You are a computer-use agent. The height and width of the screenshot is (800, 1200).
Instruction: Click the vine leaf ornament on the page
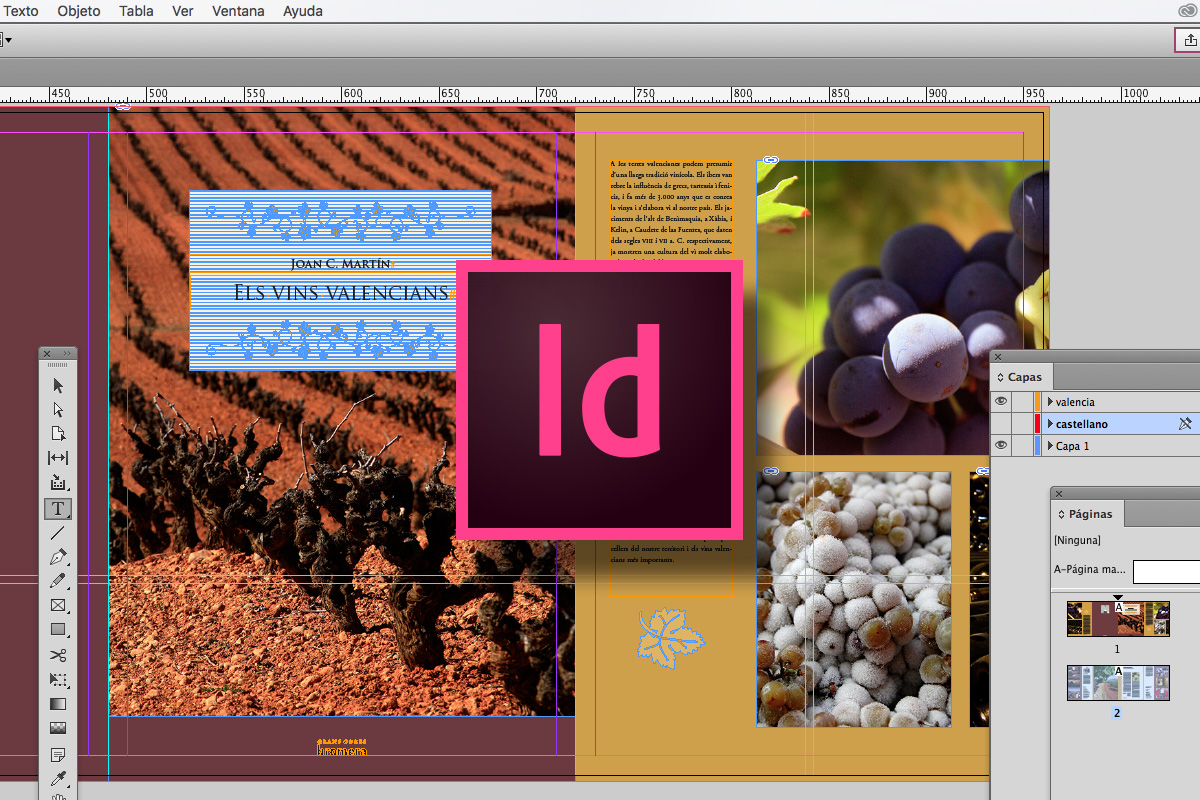point(670,637)
